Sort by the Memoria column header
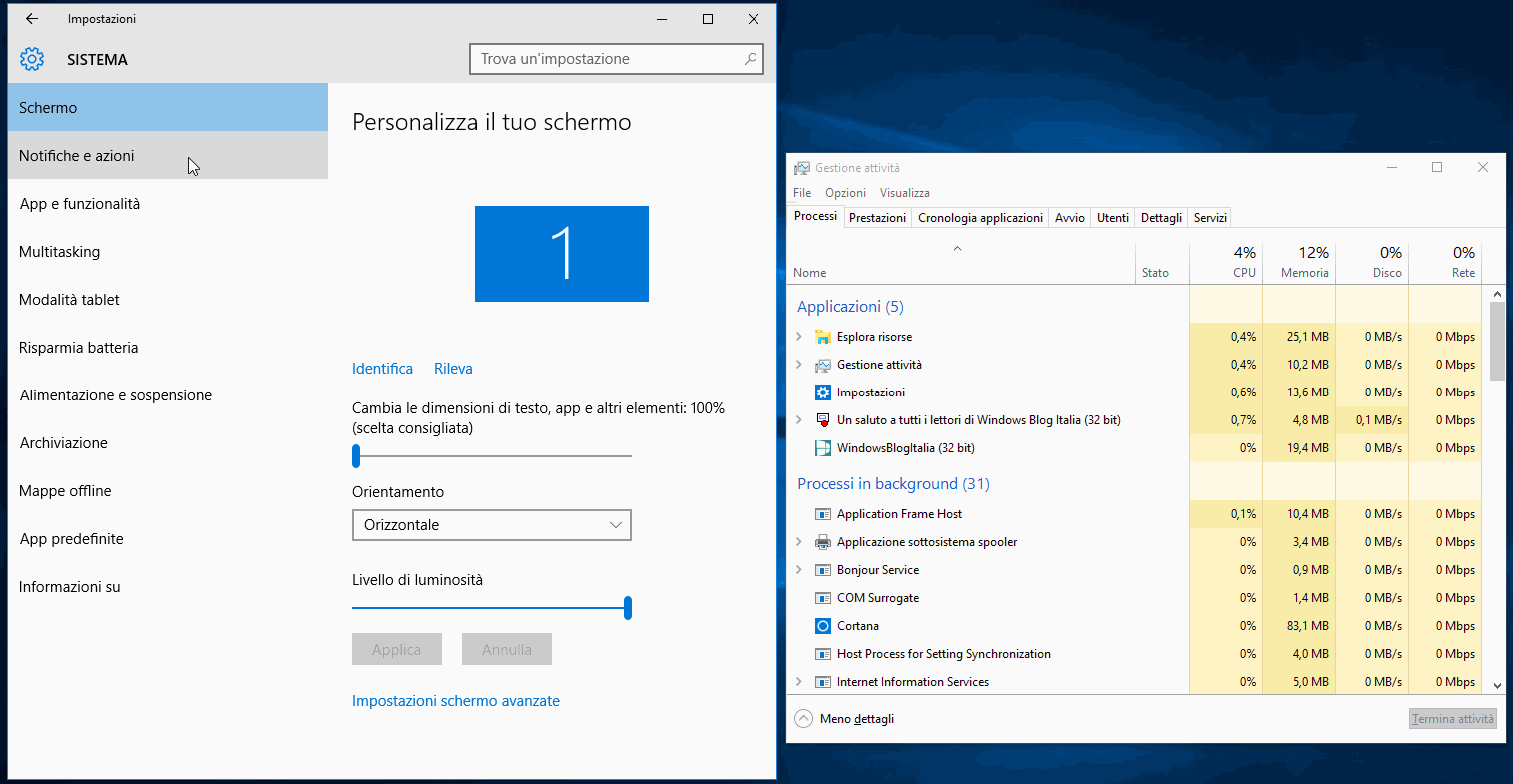This screenshot has width=1513, height=784. click(1299, 262)
